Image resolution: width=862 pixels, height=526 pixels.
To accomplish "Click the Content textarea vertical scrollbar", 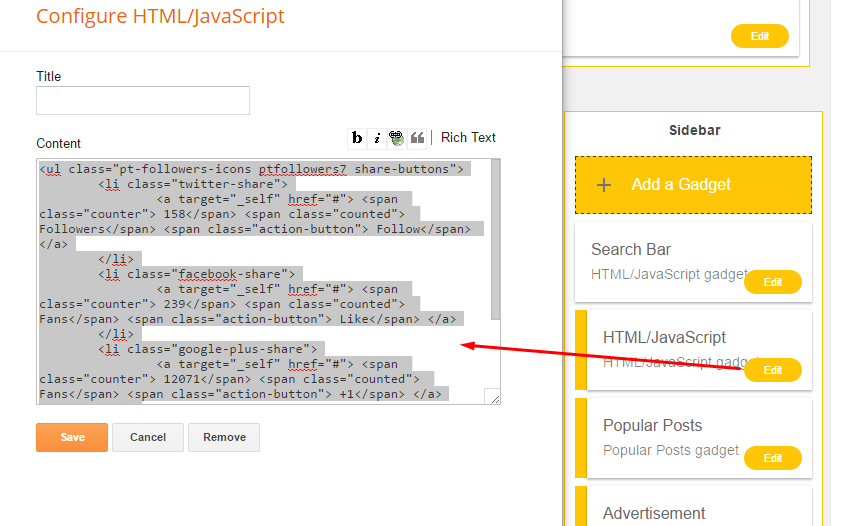I will point(495,239).
